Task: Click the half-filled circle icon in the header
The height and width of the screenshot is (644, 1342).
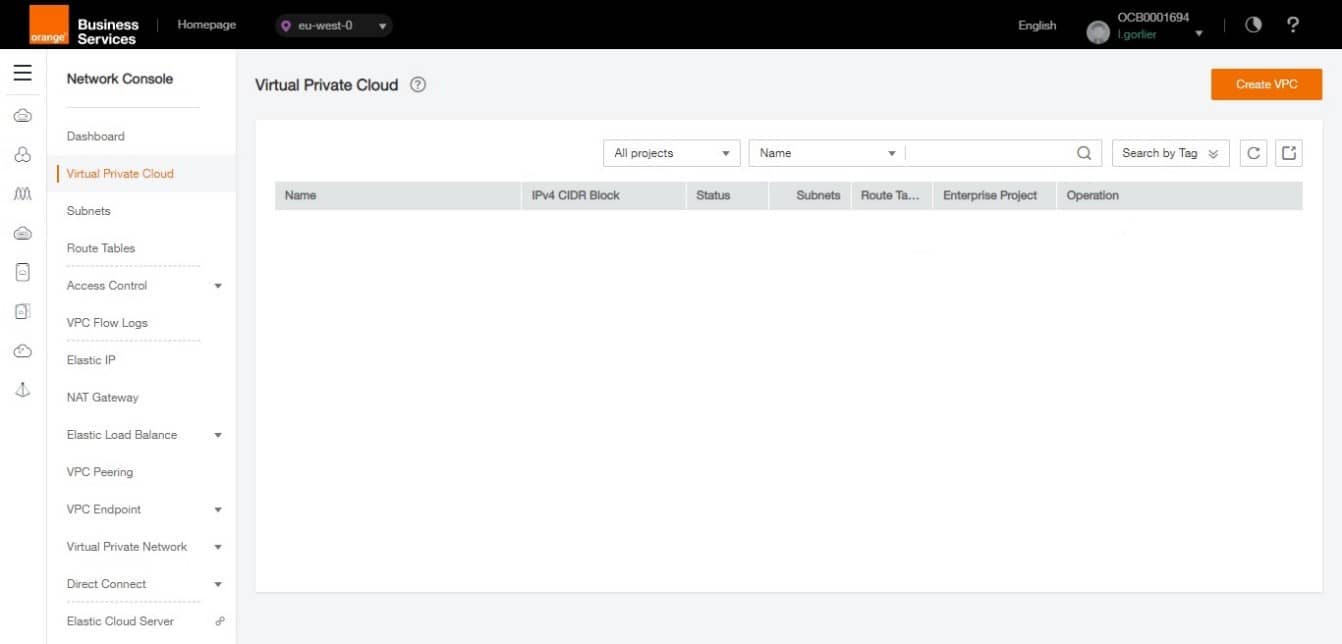Action: [1253, 25]
